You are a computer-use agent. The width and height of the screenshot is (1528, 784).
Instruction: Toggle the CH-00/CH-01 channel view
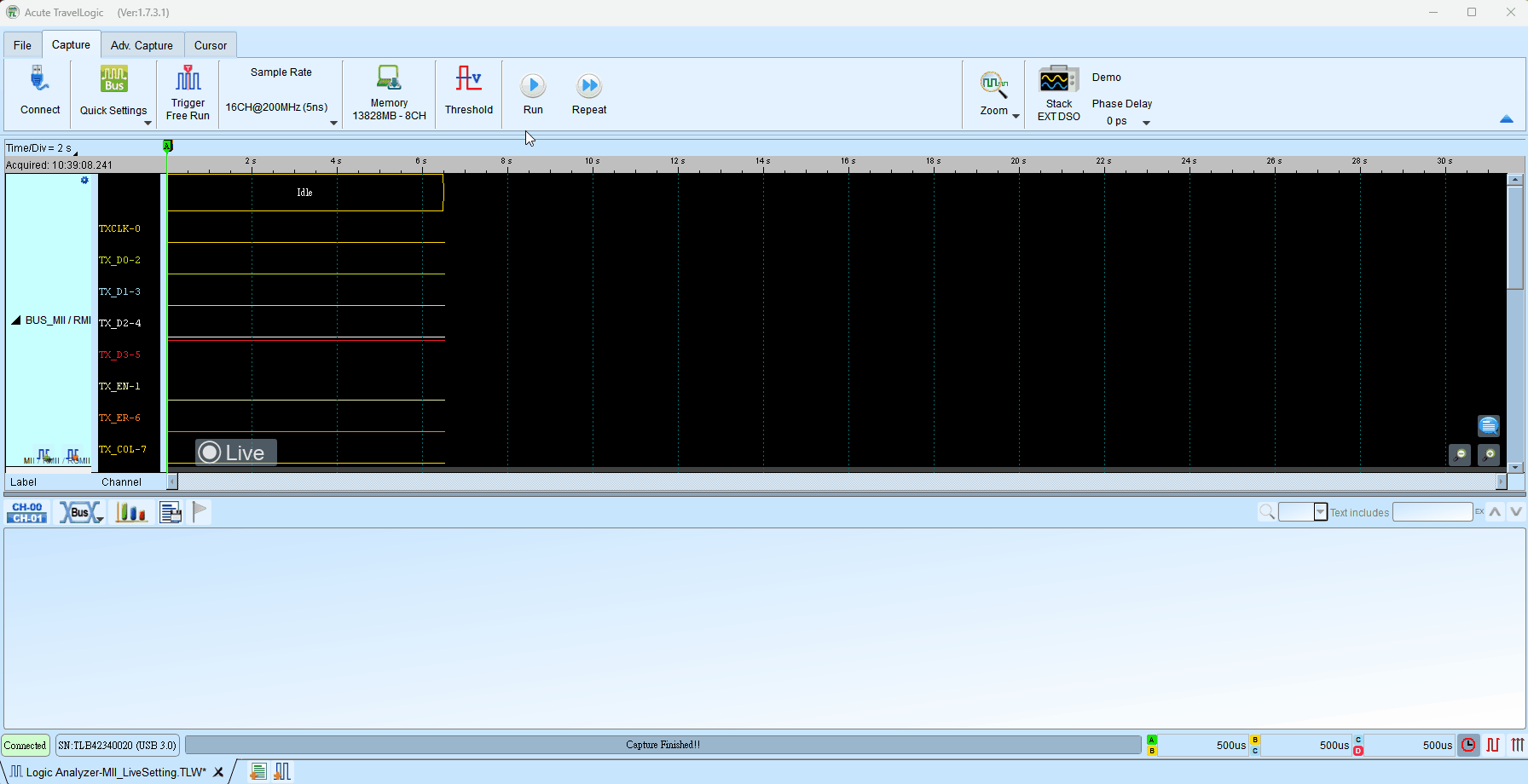(27, 512)
